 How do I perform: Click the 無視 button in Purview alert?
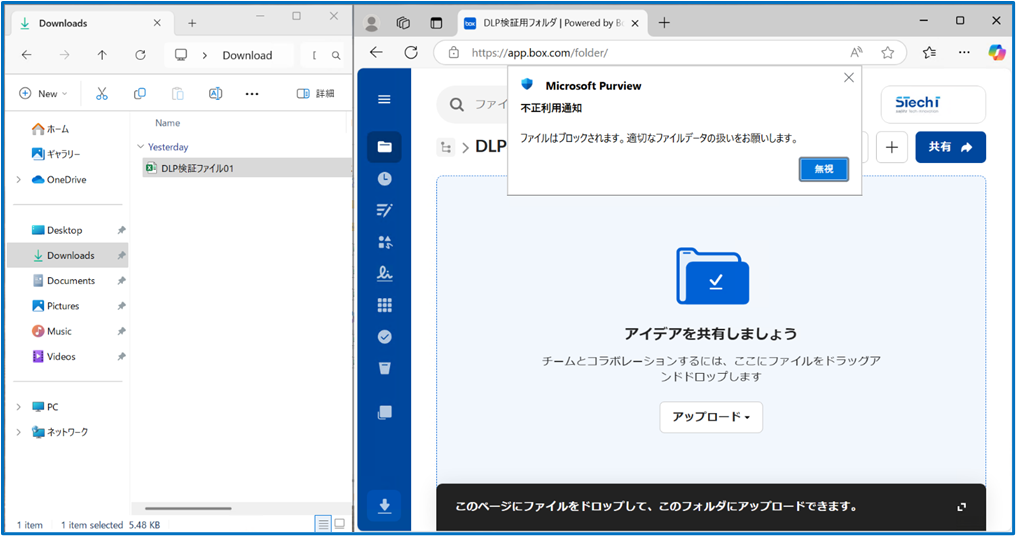coord(823,169)
